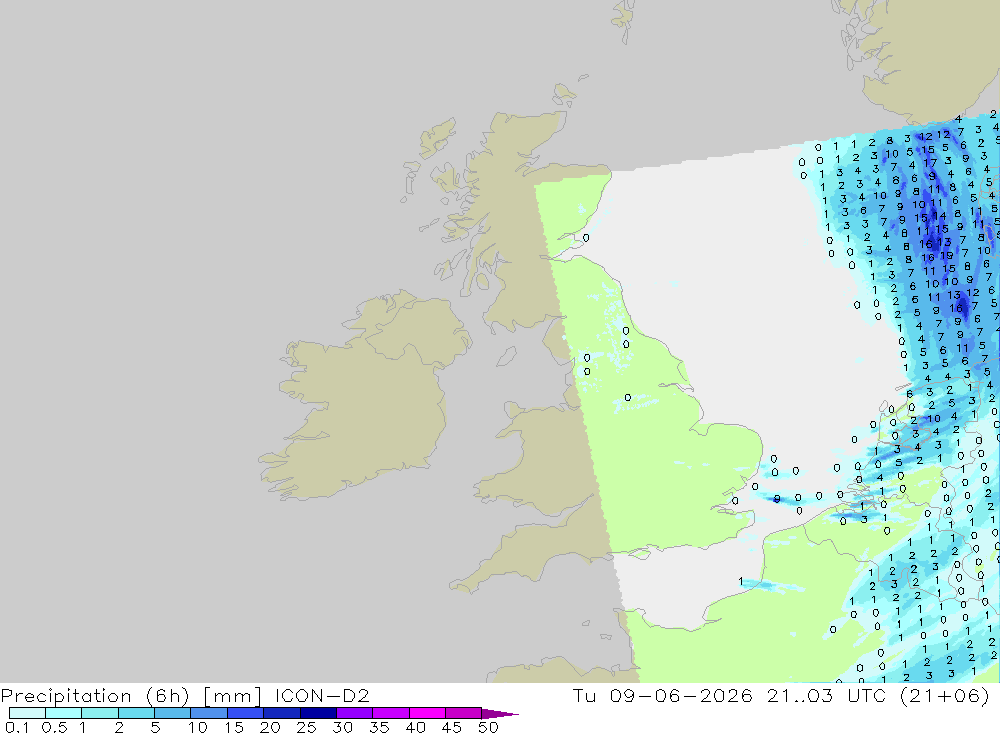This screenshot has width=1000, height=733.
Task: Choose the 25–30 mm dark blue swatch
Action: coord(318,713)
